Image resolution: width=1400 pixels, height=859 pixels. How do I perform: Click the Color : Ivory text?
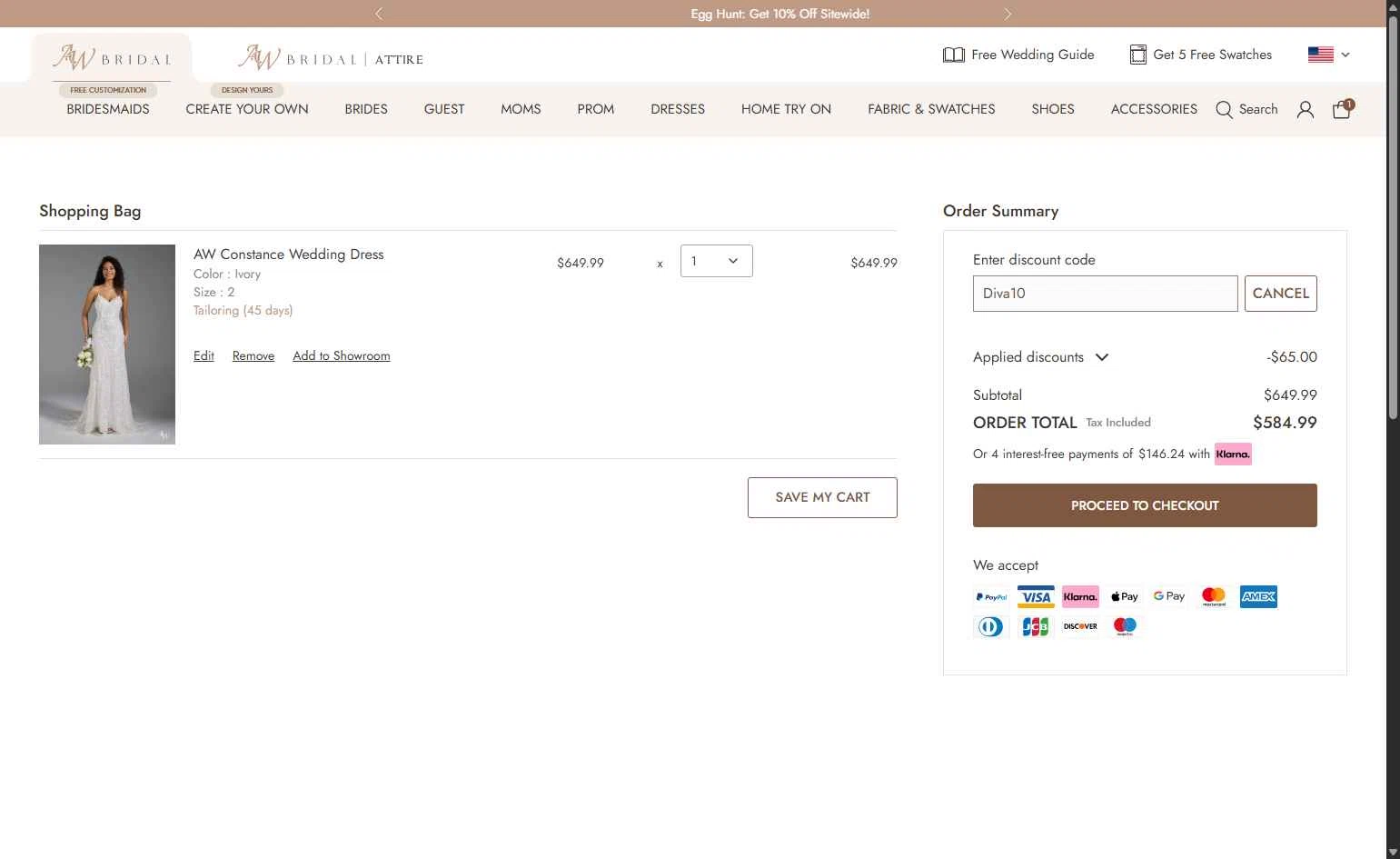pos(227,275)
